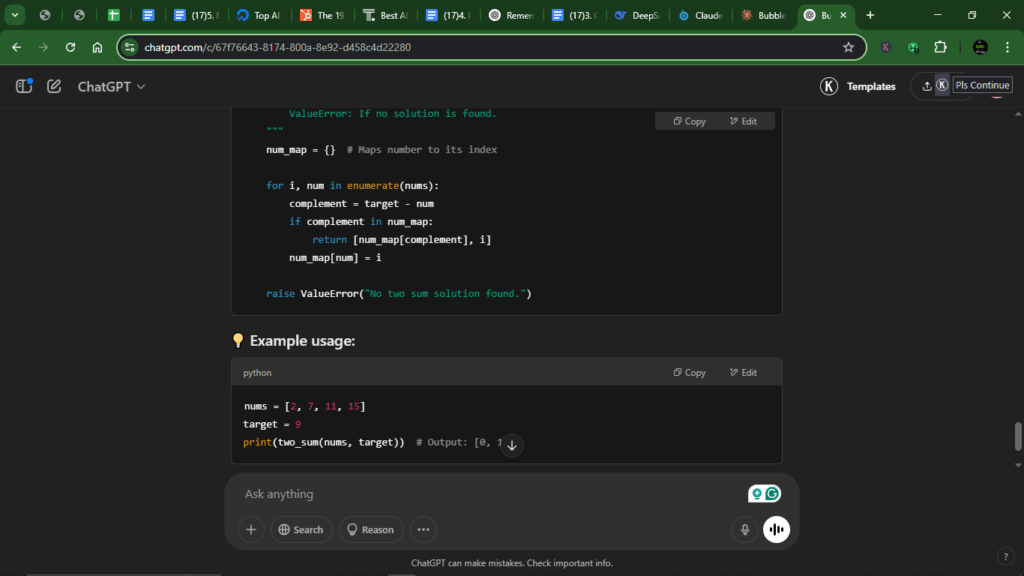Open the Templates menu
Screen dimensions: 1024x576
[871, 86]
